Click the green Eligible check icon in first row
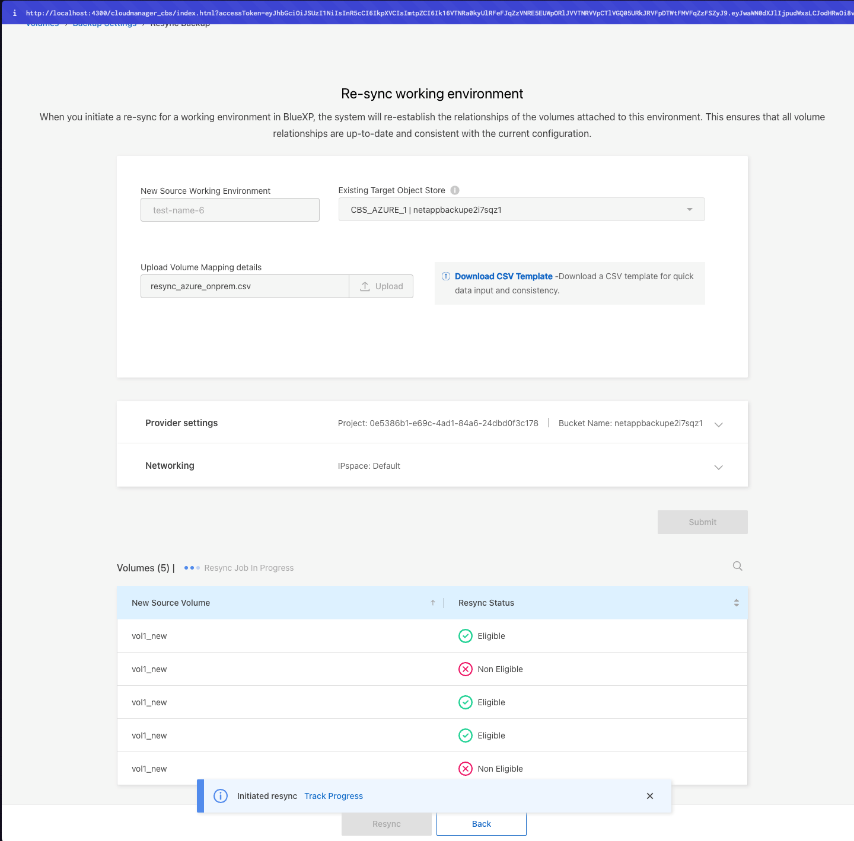Image resolution: width=854 pixels, height=841 pixels. (465, 636)
